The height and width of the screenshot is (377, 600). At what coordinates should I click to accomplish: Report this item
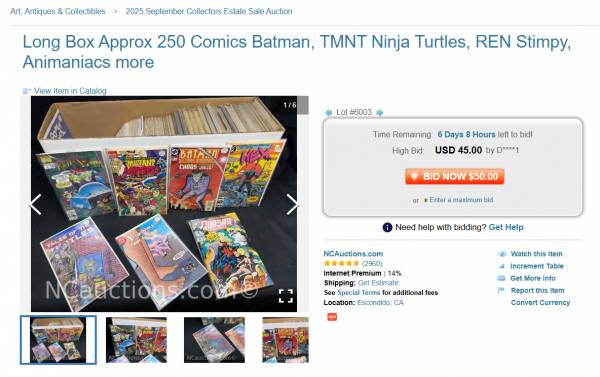(x=538, y=291)
